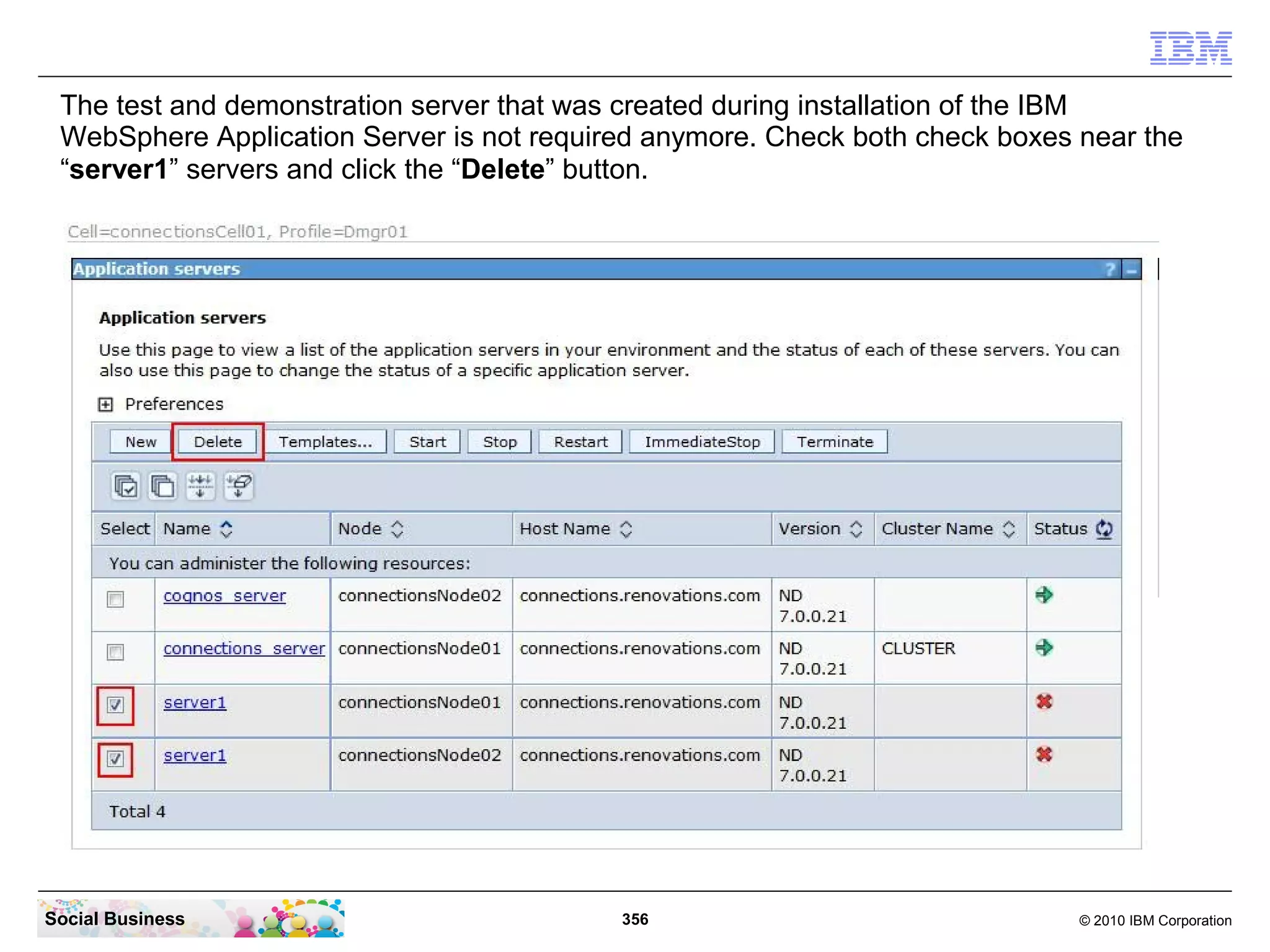Open the Templates... button
This screenshot has height=952, width=1270.
pos(326,442)
